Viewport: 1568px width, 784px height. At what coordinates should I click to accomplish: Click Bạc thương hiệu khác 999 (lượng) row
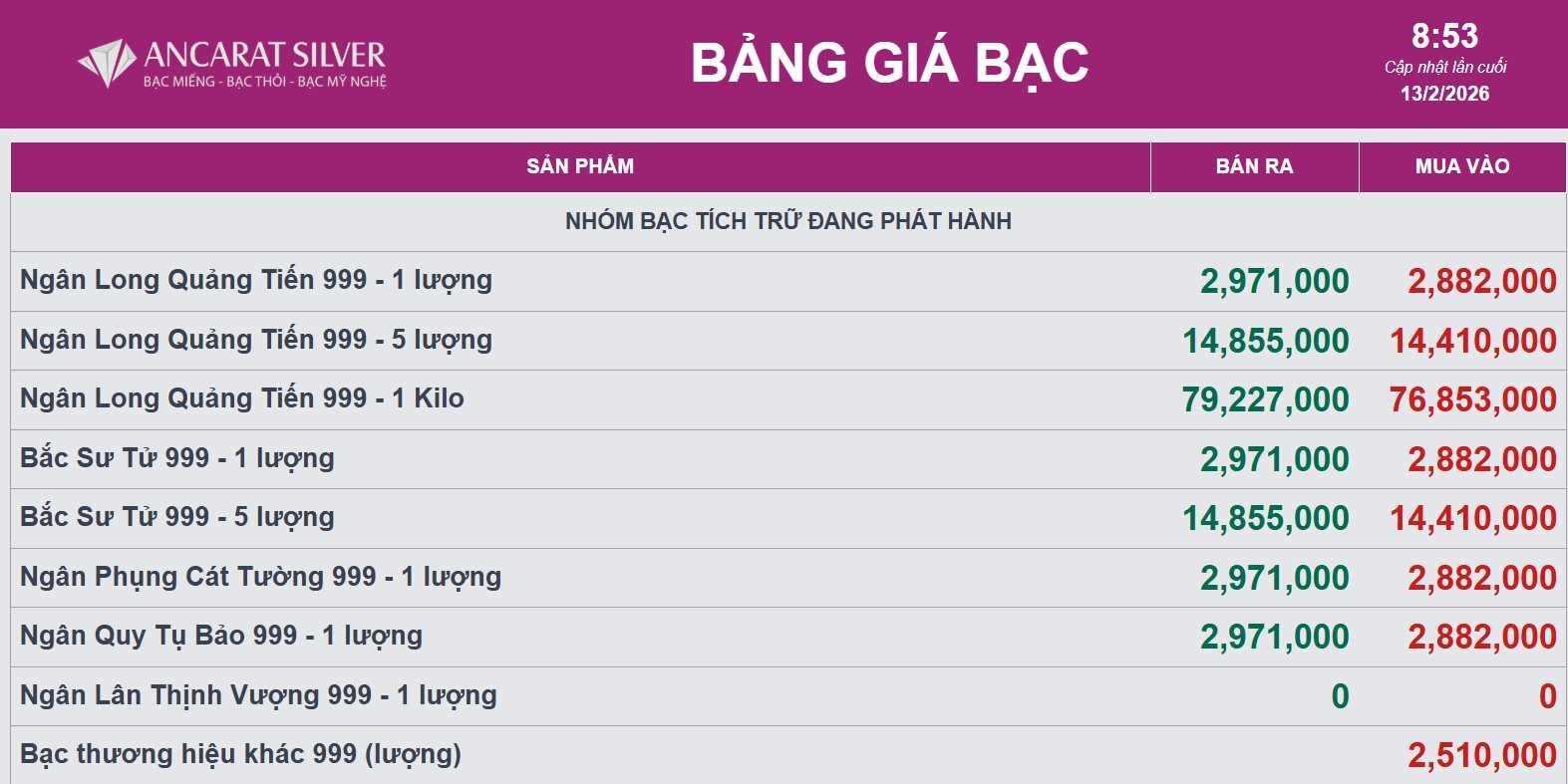click(x=240, y=754)
